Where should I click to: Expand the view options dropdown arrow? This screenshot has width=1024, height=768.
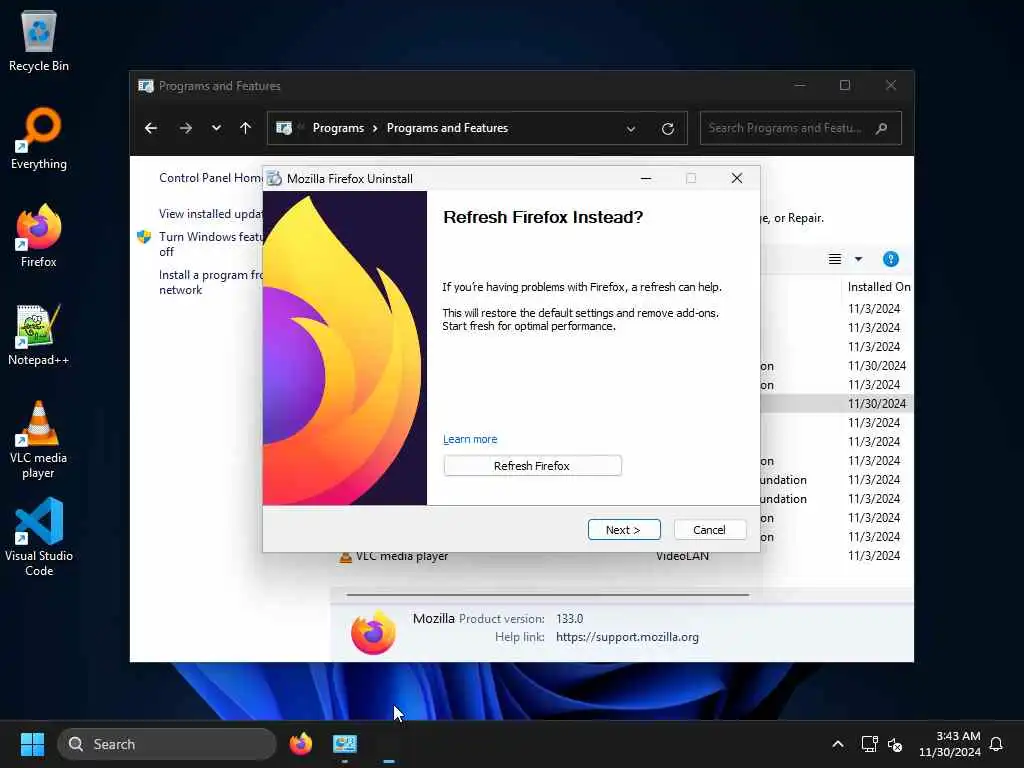click(x=859, y=259)
